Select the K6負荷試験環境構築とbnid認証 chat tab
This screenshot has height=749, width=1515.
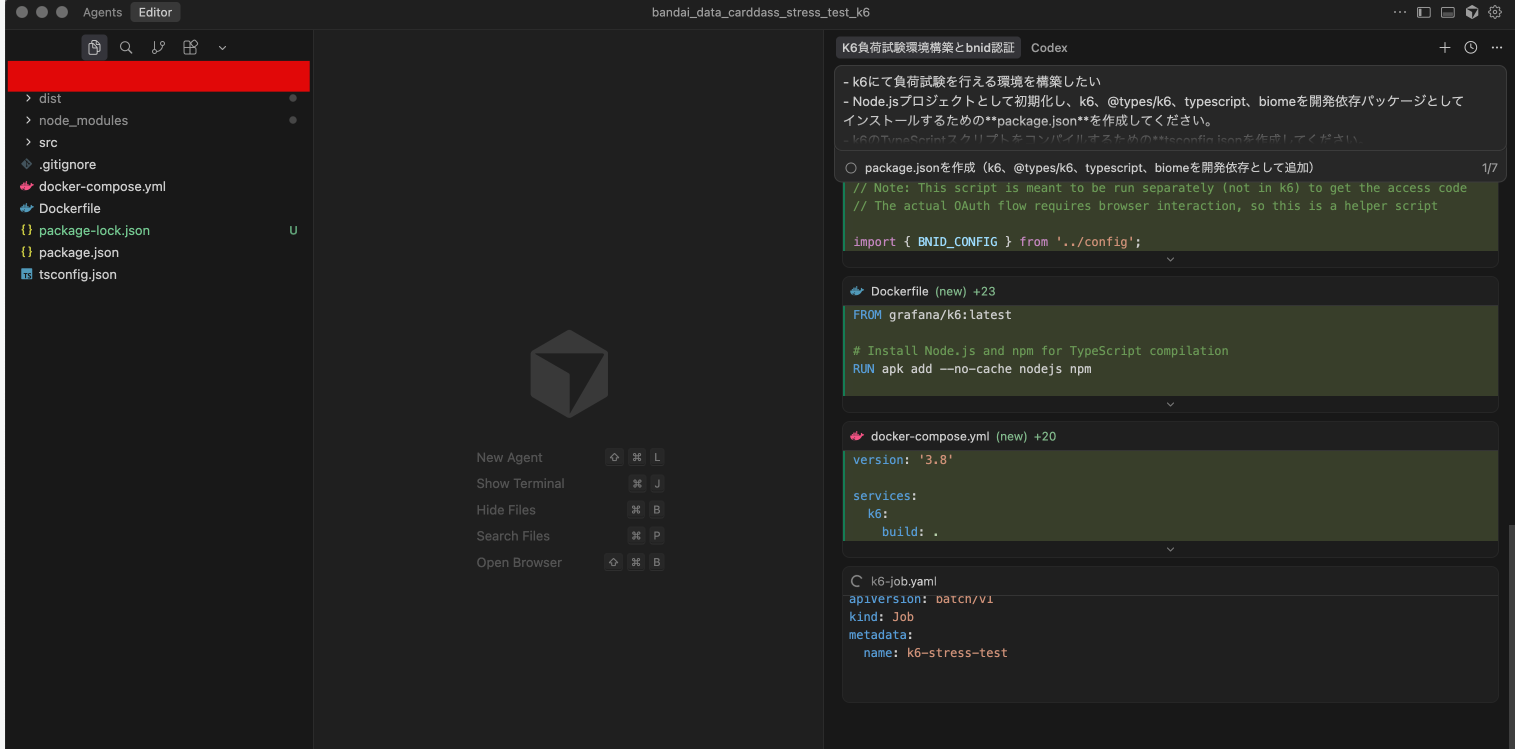pyautogui.click(x=928, y=47)
